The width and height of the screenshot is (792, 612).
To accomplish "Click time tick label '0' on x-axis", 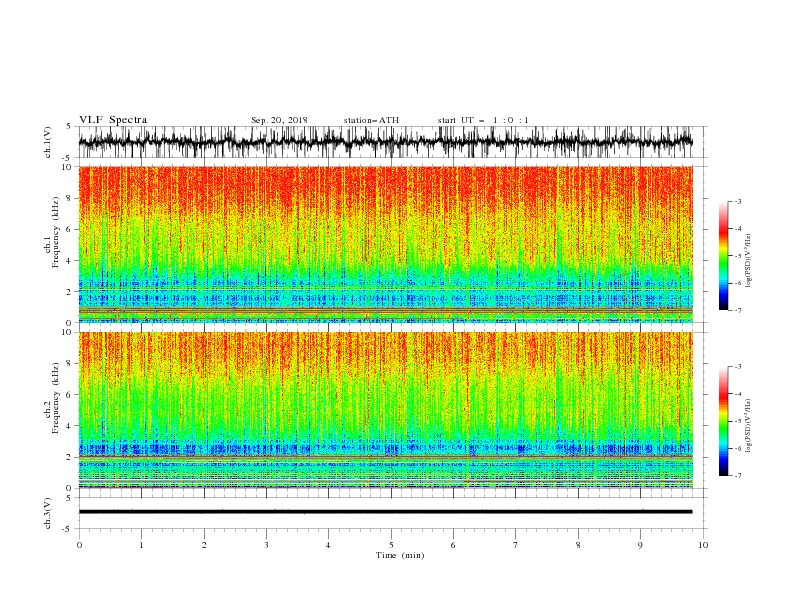I will [x=79, y=545].
